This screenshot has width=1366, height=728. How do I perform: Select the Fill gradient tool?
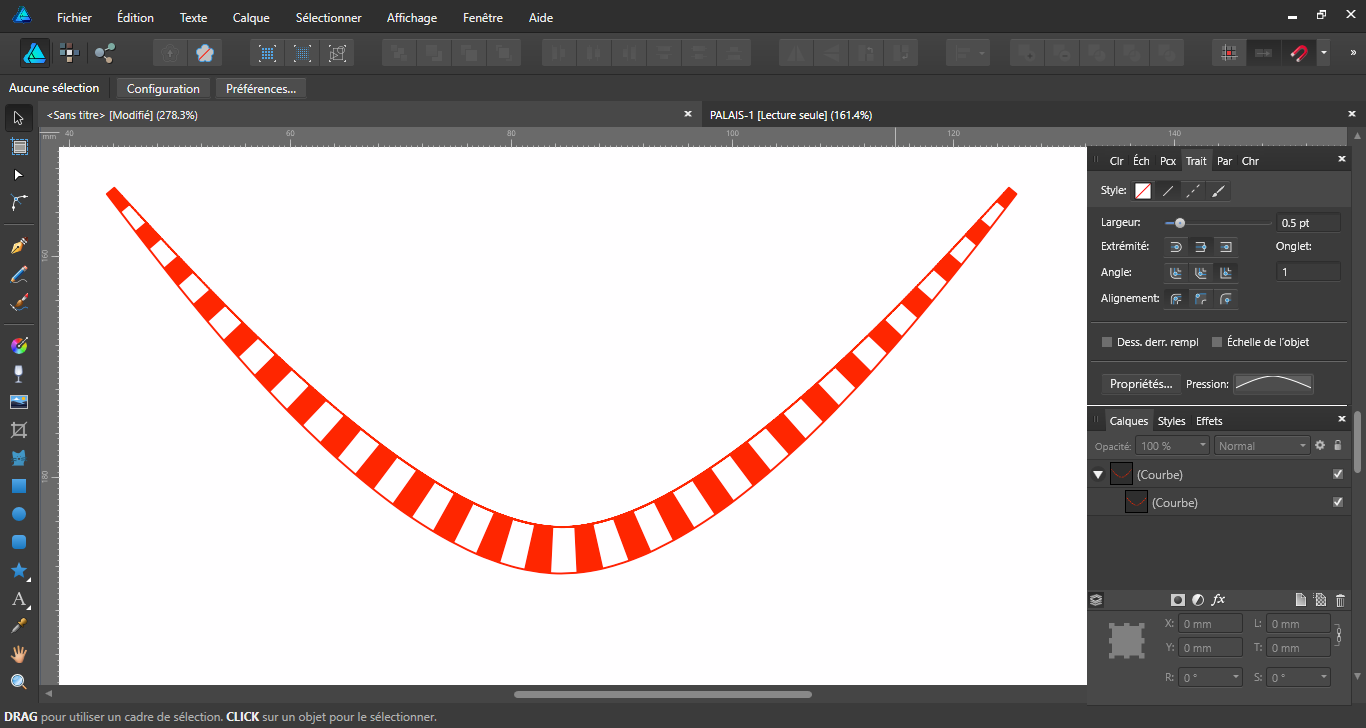click(18, 346)
